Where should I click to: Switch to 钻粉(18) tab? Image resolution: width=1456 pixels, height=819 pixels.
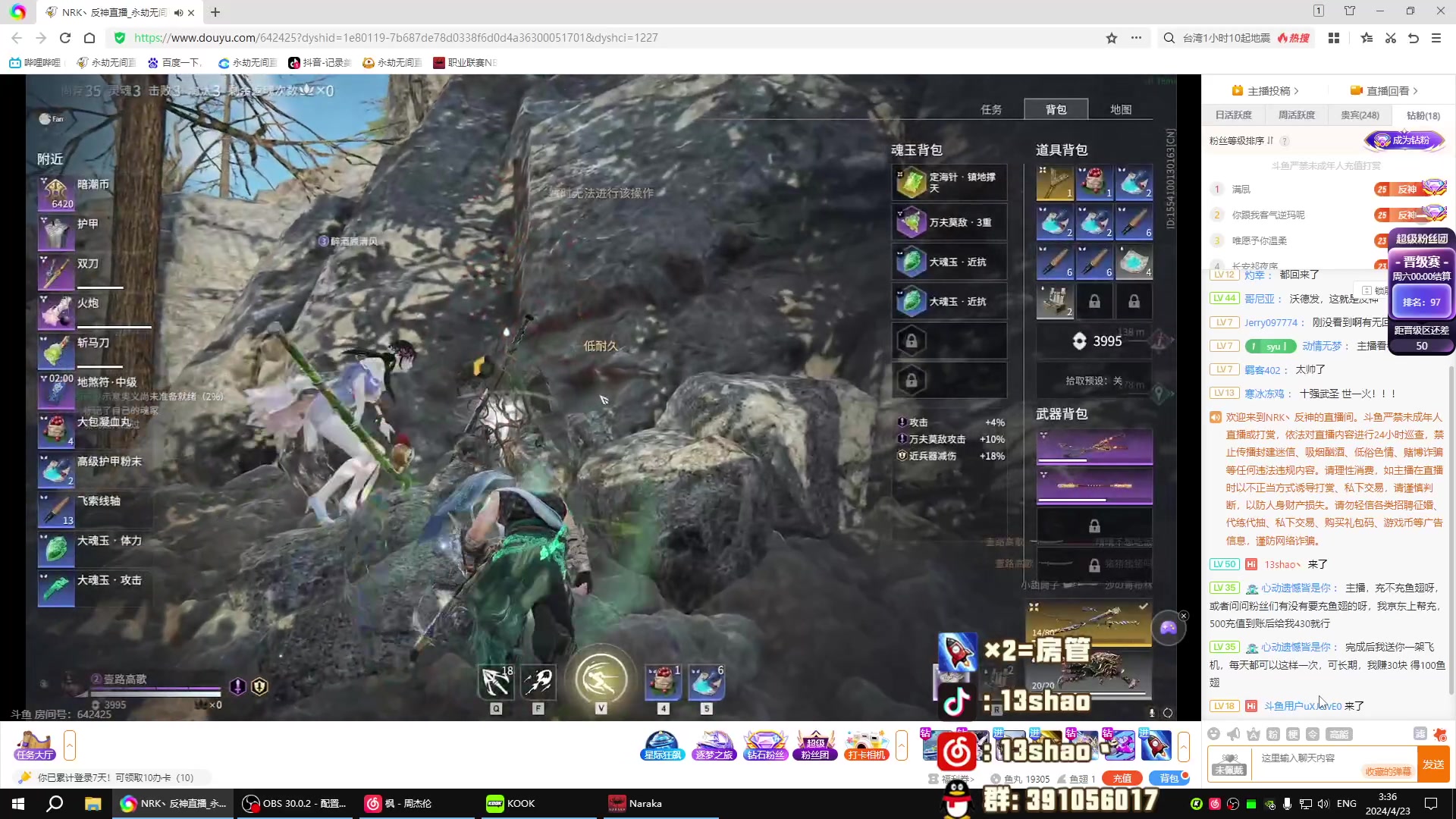tap(1423, 115)
